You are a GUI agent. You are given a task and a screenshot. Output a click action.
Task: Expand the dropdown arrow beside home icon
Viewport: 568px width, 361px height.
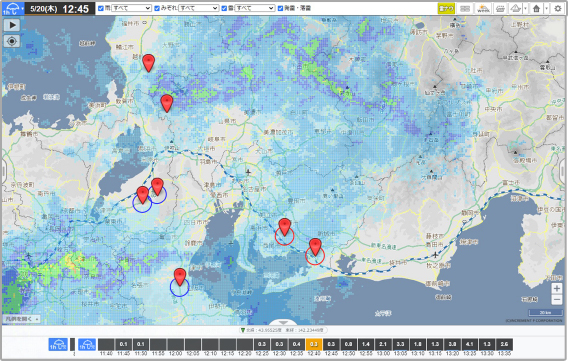click(x=546, y=8)
